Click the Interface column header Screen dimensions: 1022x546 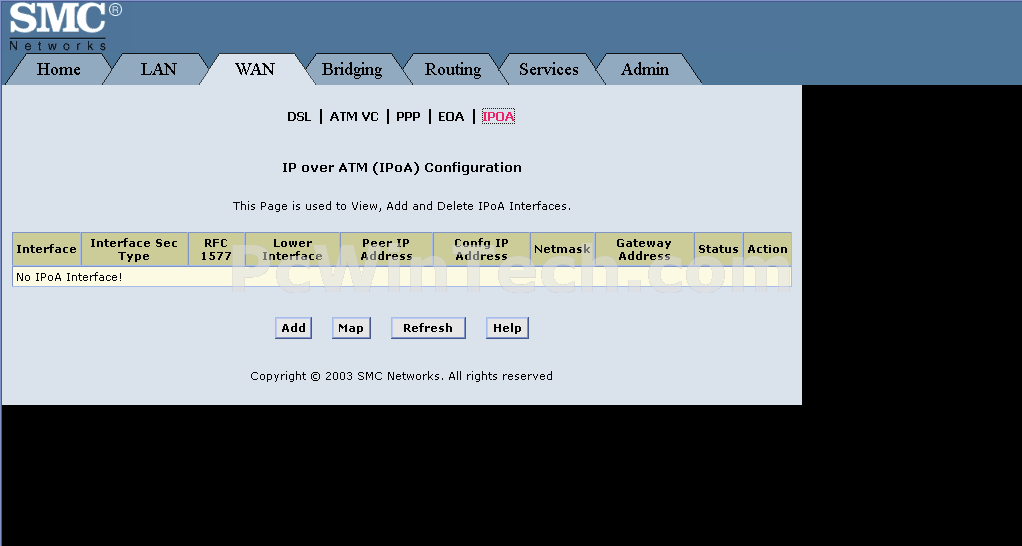pos(47,249)
